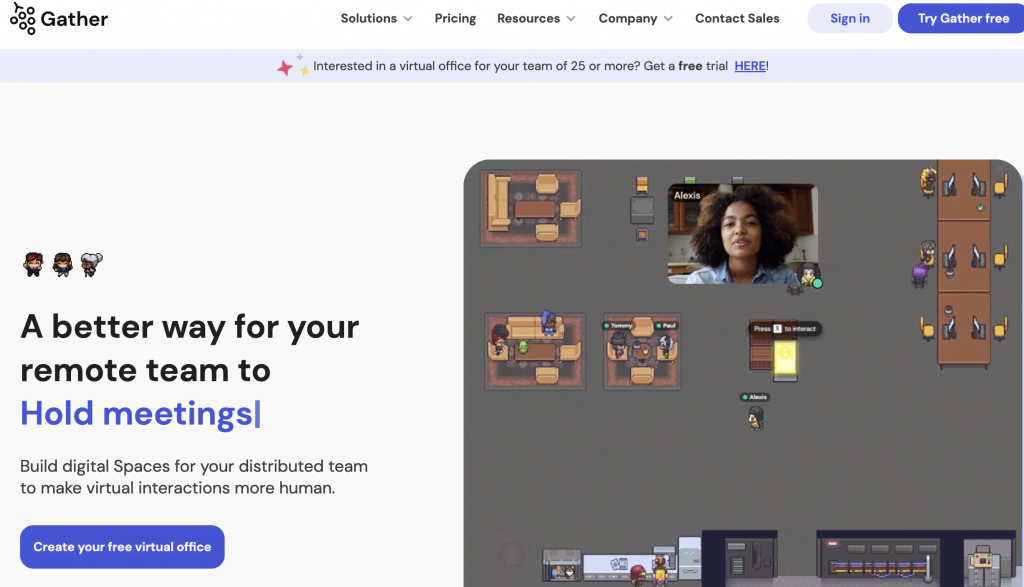The image size is (1024, 587).
Task: Open the Solutions dropdown
Action: 369,18
